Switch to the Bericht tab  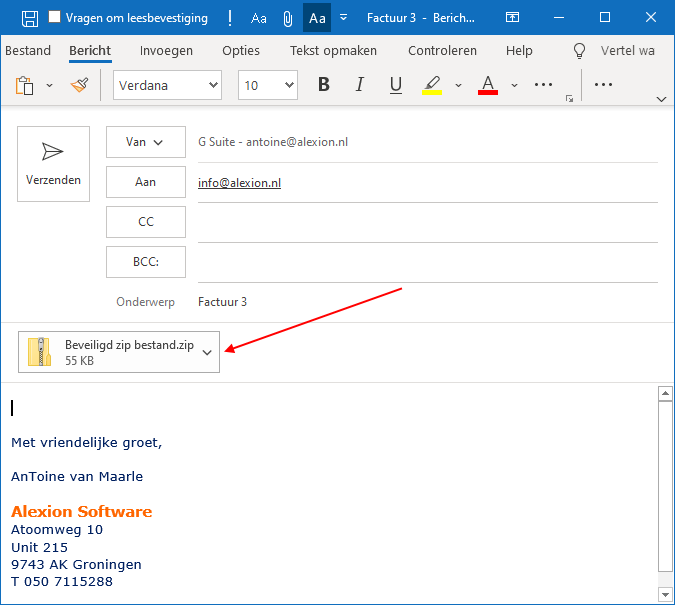click(90, 51)
